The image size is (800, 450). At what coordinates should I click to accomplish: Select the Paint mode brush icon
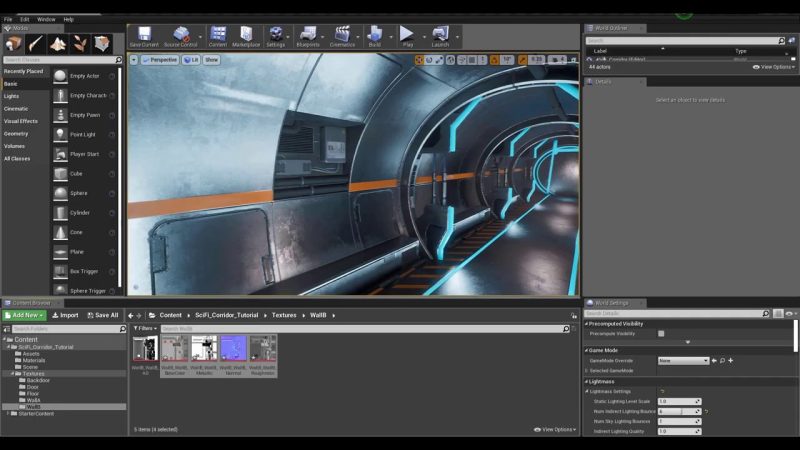pos(36,44)
